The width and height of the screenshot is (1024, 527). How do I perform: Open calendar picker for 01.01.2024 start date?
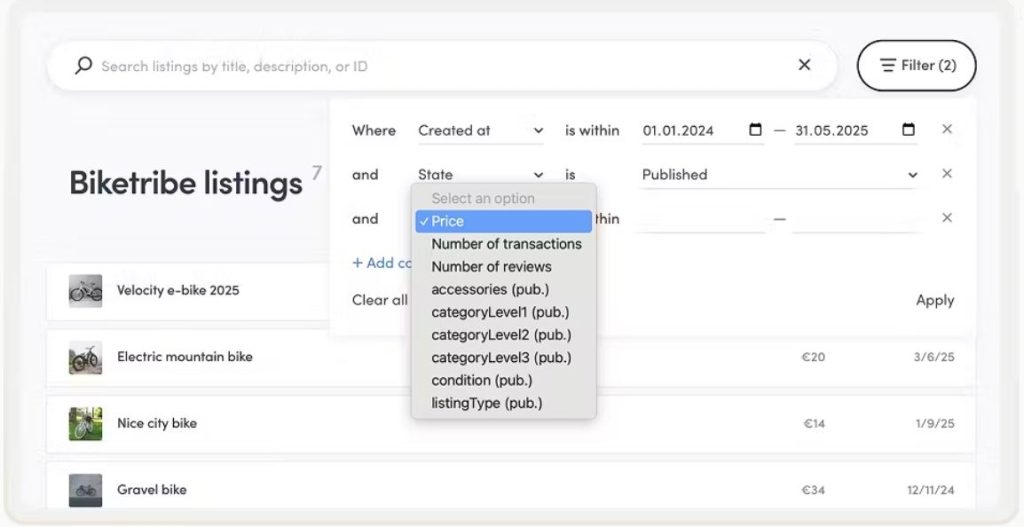pos(756,129)
